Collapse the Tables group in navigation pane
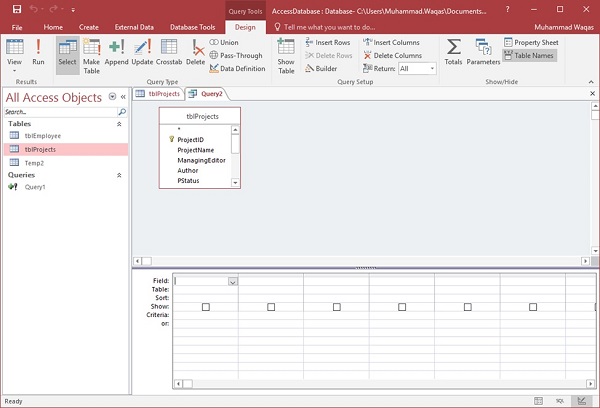 pos(121,124)
